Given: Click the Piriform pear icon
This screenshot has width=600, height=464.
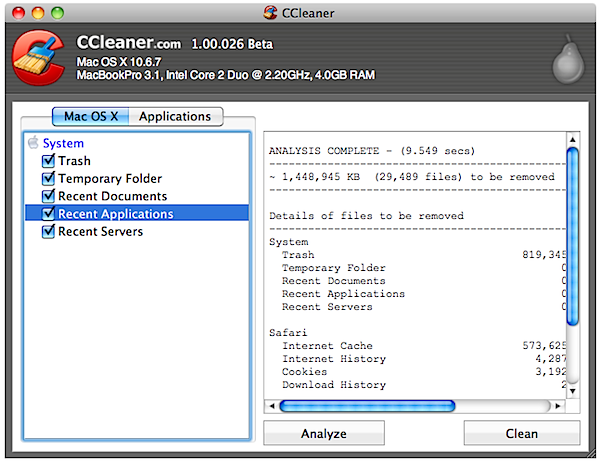Looking at the screenshot, I should click(566, 64).
